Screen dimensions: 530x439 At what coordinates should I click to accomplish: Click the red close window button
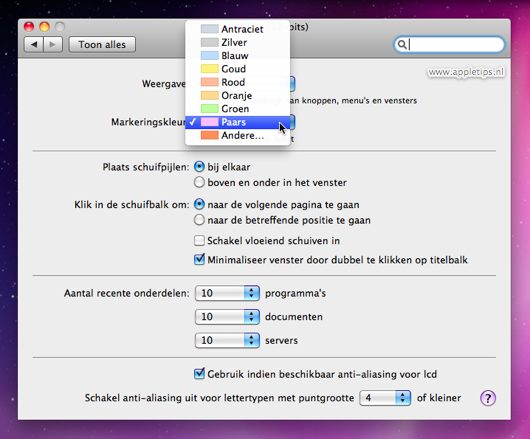click(29, 27)
